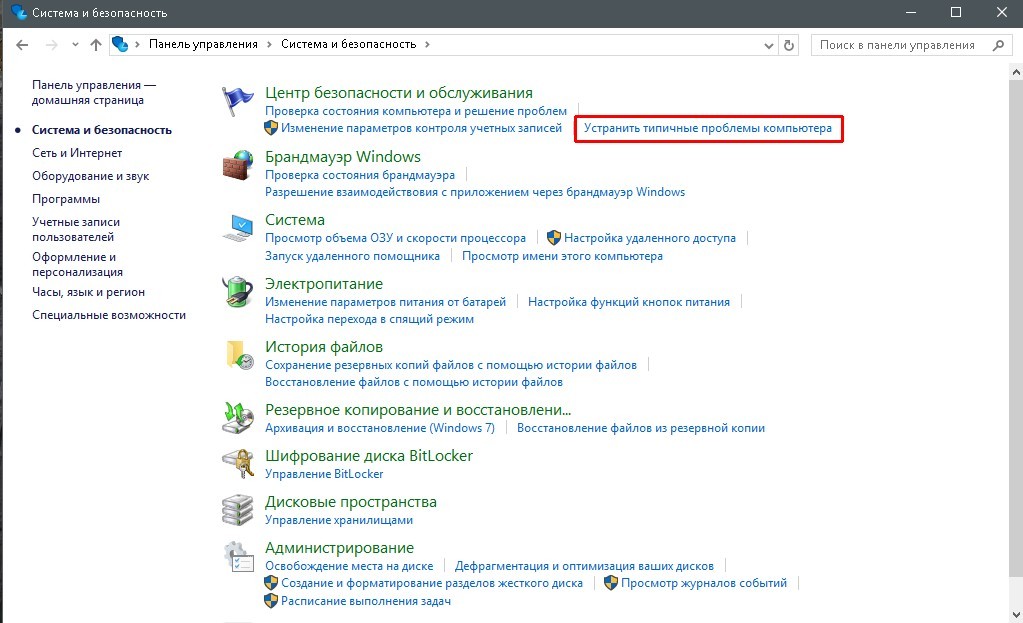The width and height of the screenshot is (1023, 623).
Task: Click the System monitor icon
Action: pos(237,228)
